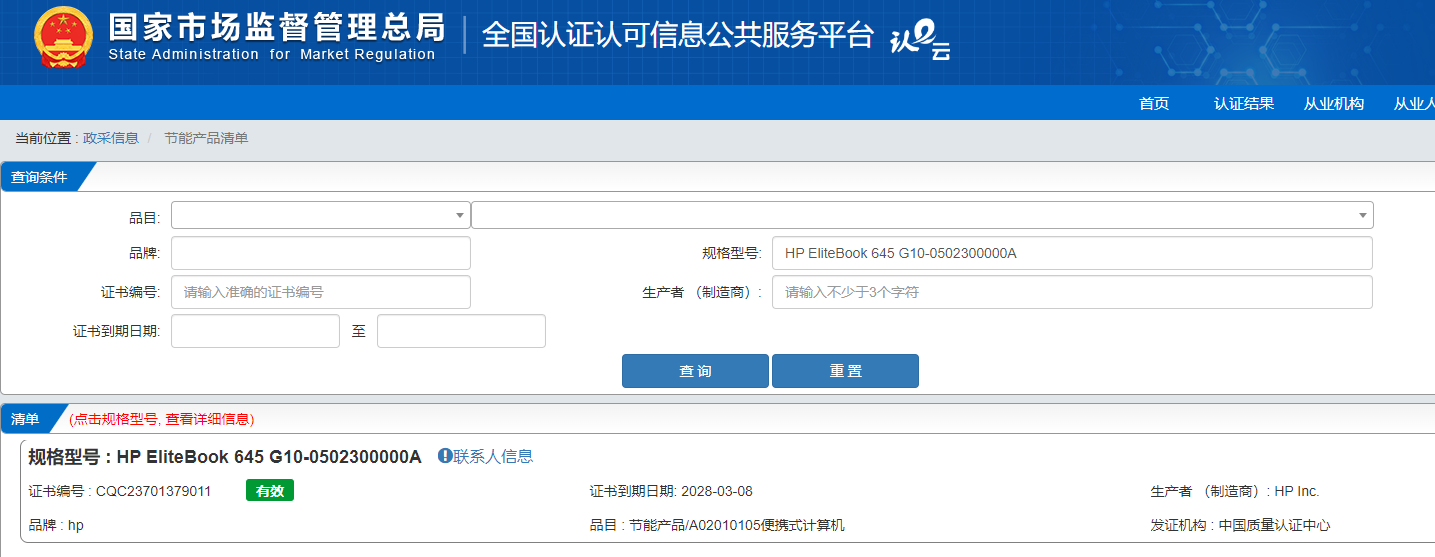Open the 认证结果 navigation menu
This screenshot has height=557, width=1435.
pyautogui.click(x=1243, y=103)
